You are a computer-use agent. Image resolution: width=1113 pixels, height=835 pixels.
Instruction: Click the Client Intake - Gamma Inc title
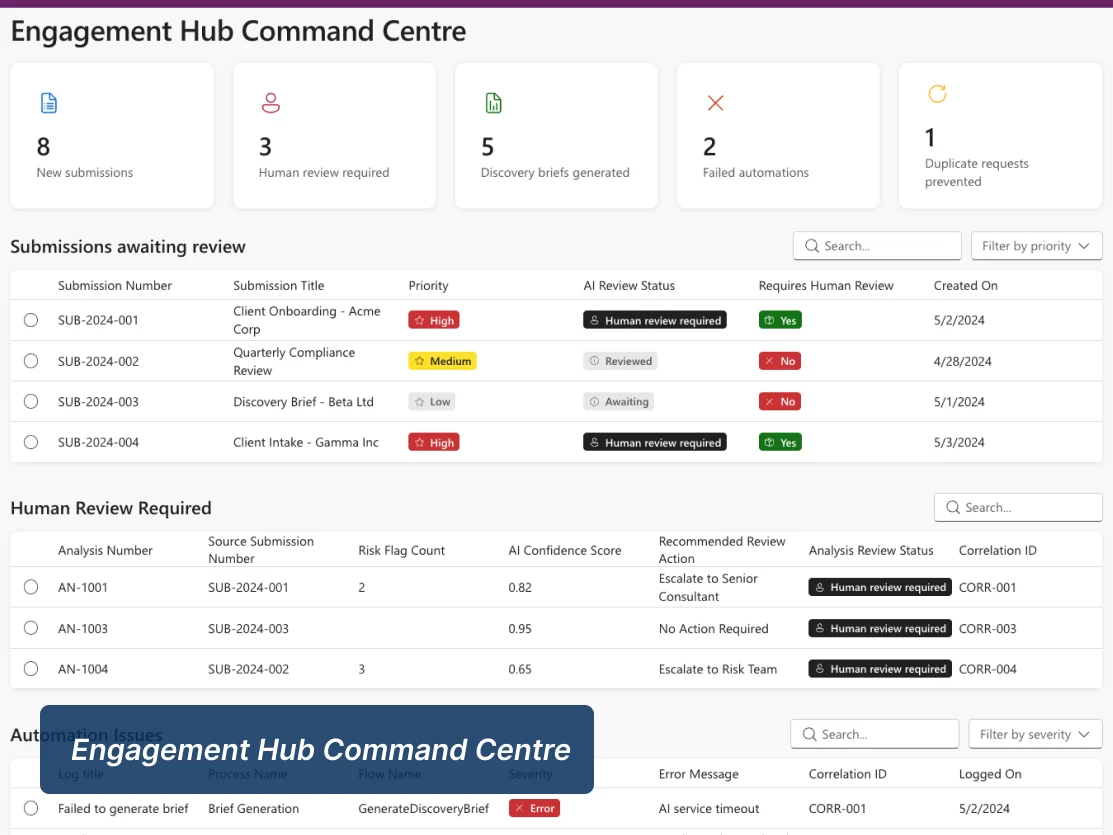pos(306,442)
